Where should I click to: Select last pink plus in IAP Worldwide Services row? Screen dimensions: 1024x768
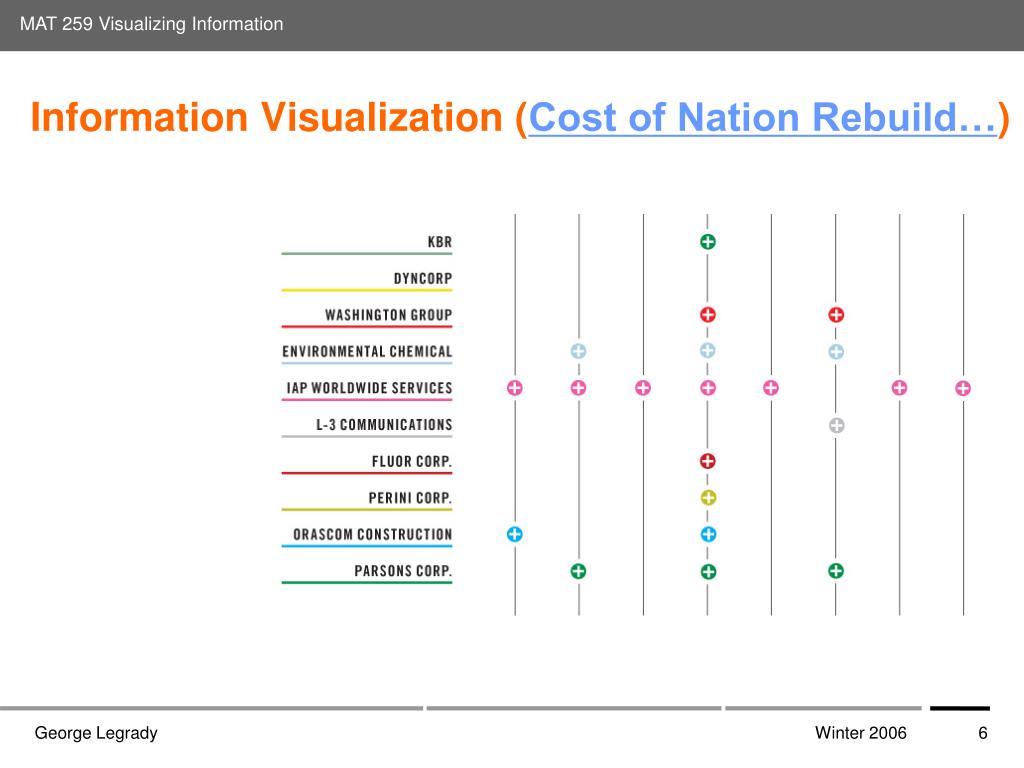click(963, 389)
